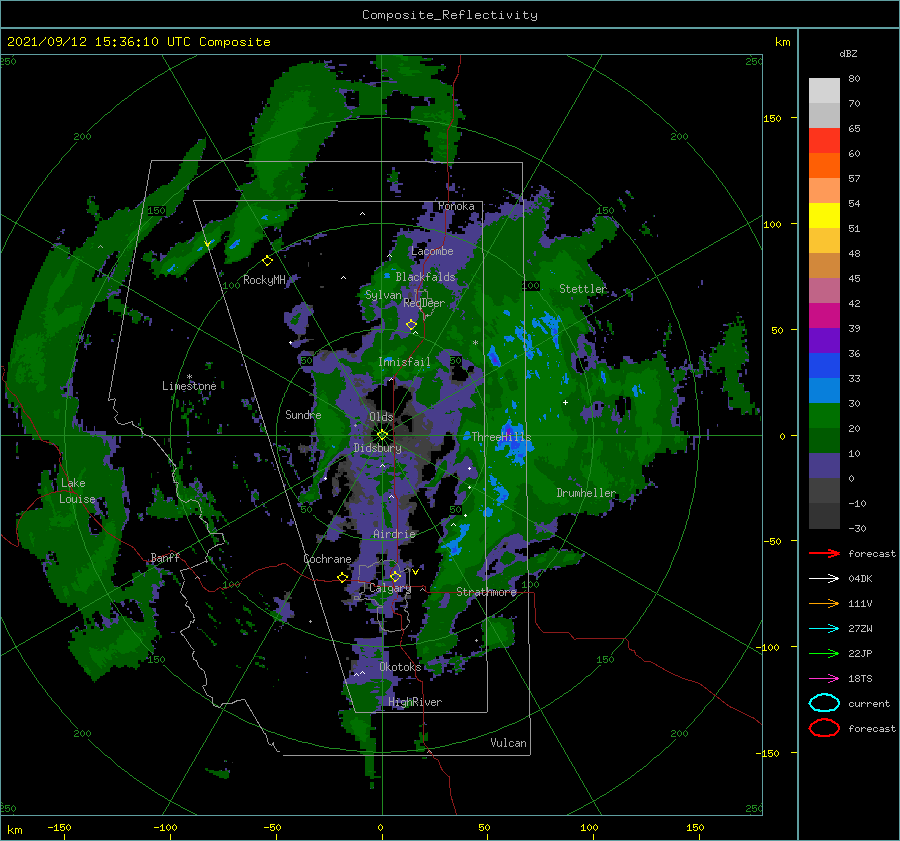Click the magenta 18TS arrow icon
Image resolution: width=900 pixels, height=841 pixels.
(824, 679)
